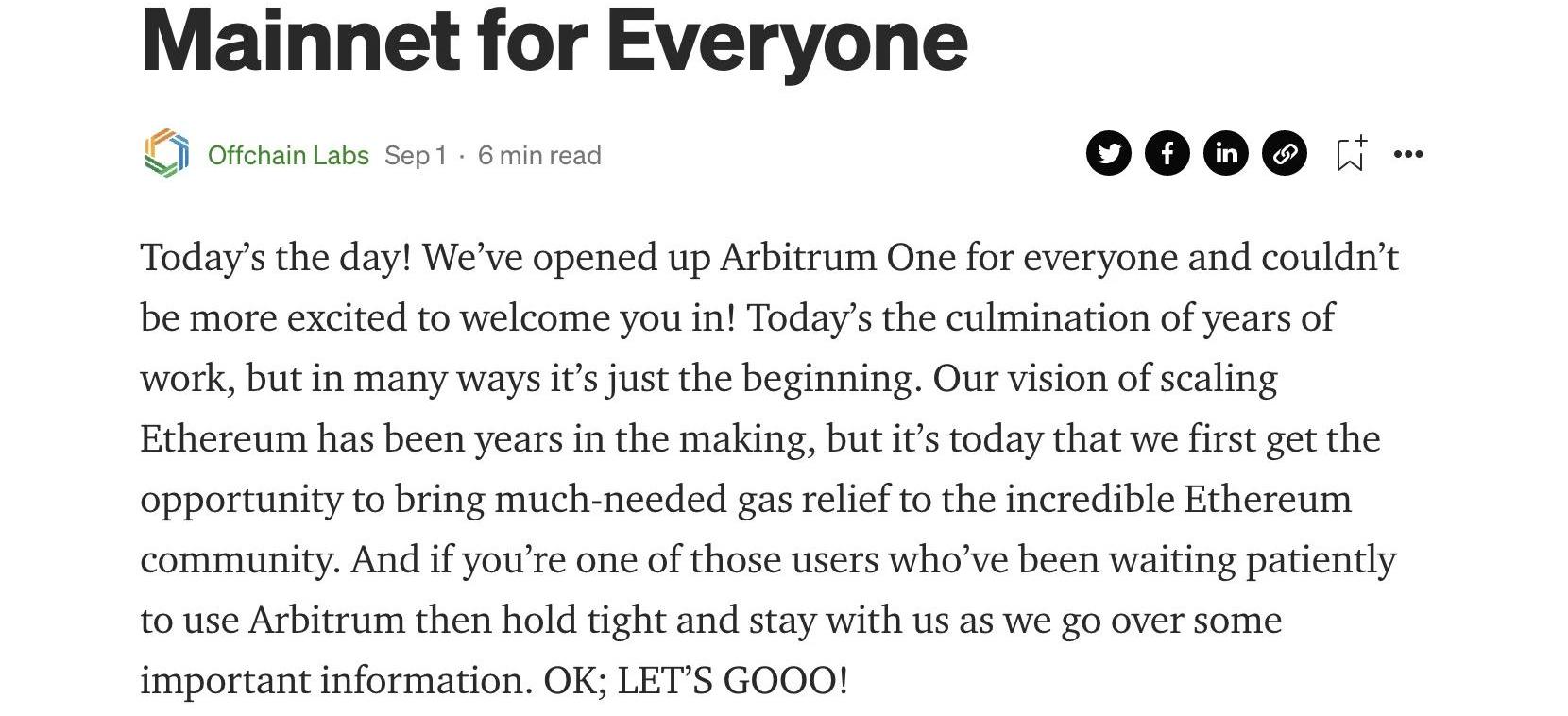The height and width of the screenshot is (716, 1568).
Task: Click the word opportunity in the paragraph
Action: pyautogui.click(x=241, y=499)
